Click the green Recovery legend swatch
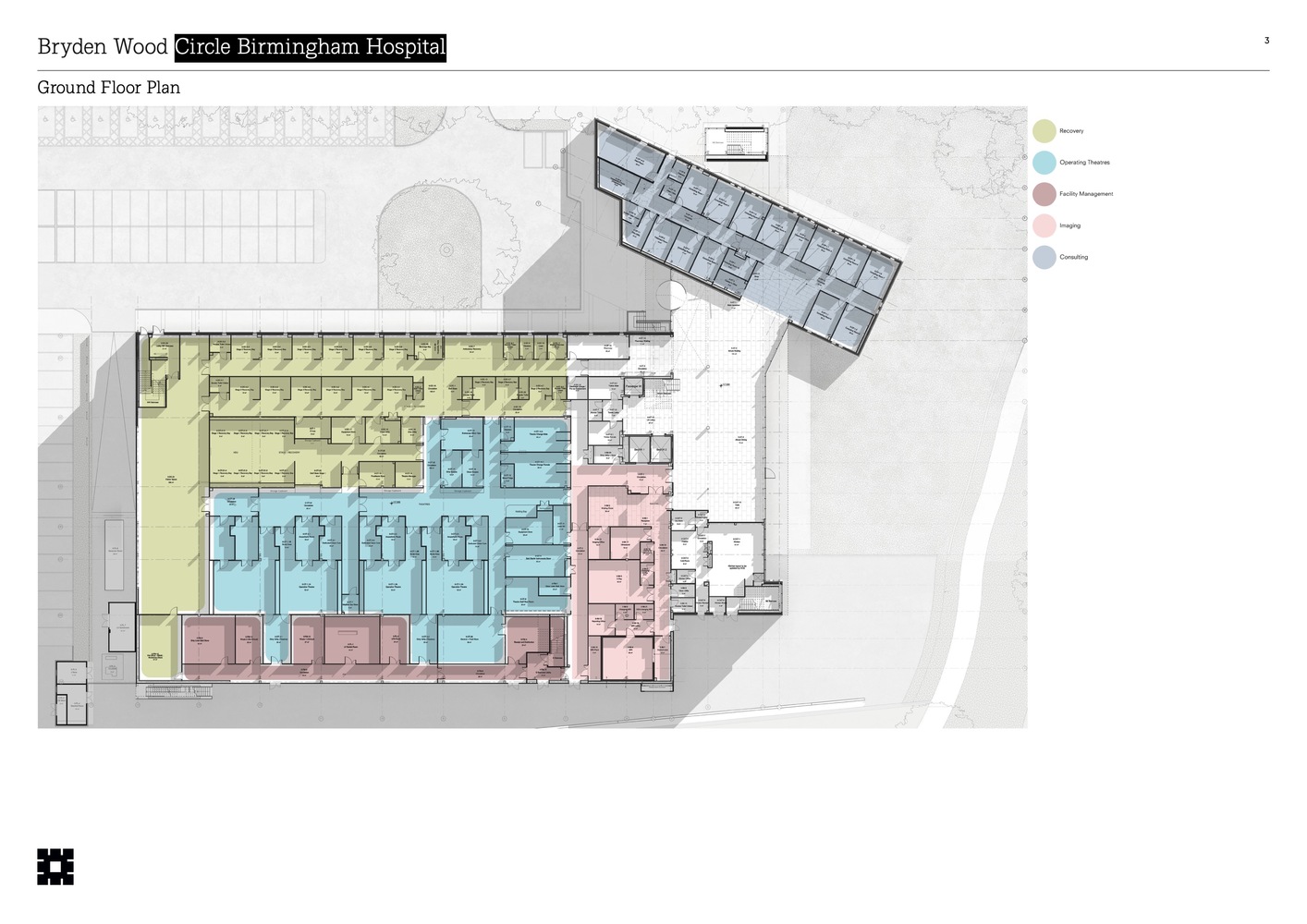 [x=1044, y=131]
